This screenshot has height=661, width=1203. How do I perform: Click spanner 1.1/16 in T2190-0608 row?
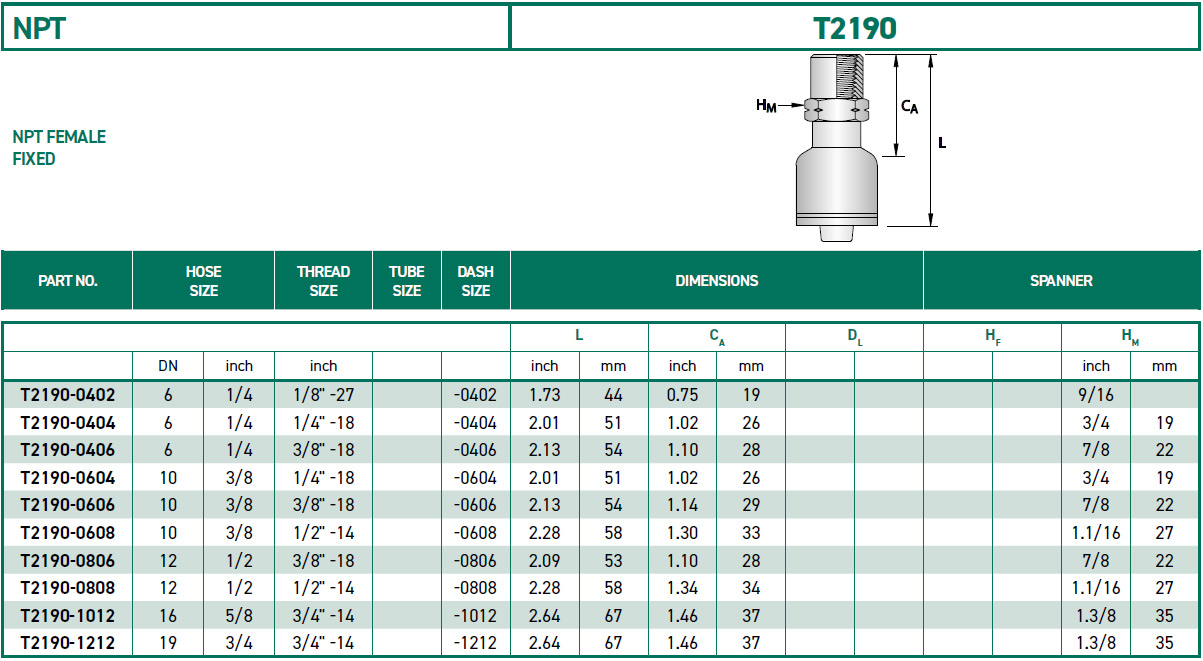[x=1096, y=533]
